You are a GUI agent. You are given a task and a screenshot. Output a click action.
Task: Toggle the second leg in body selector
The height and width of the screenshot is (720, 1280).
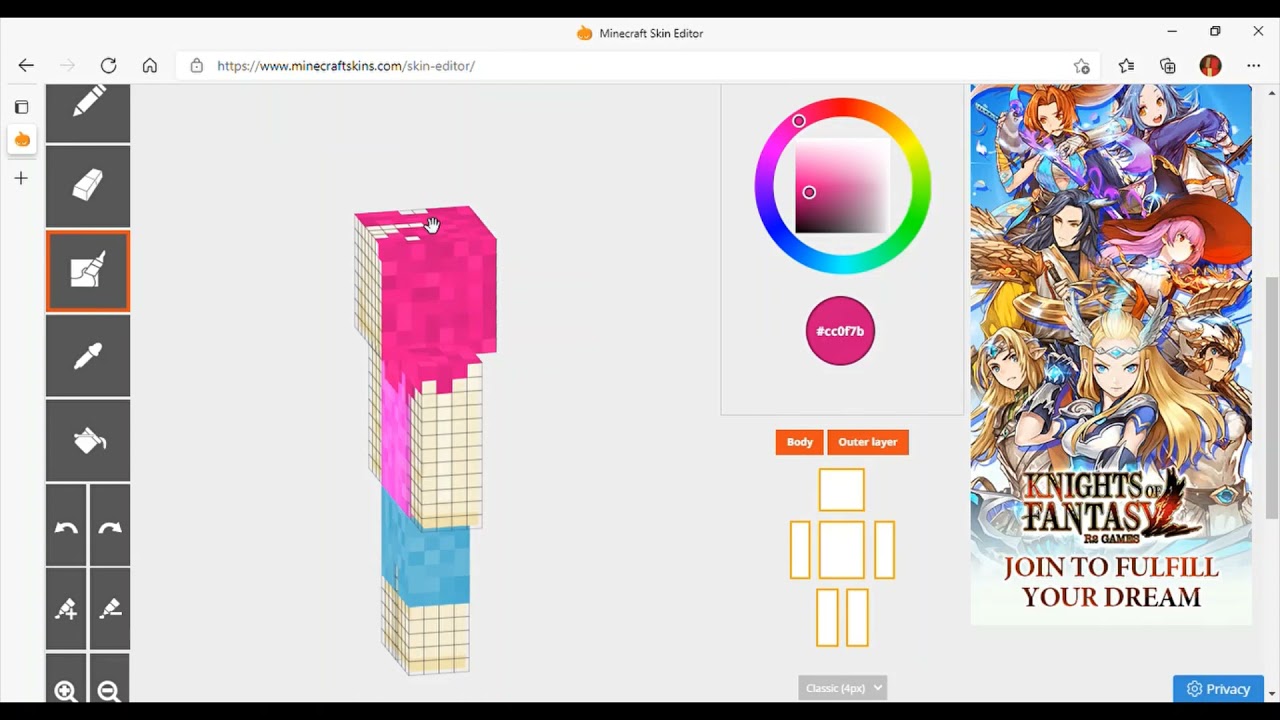click(857, 618)
